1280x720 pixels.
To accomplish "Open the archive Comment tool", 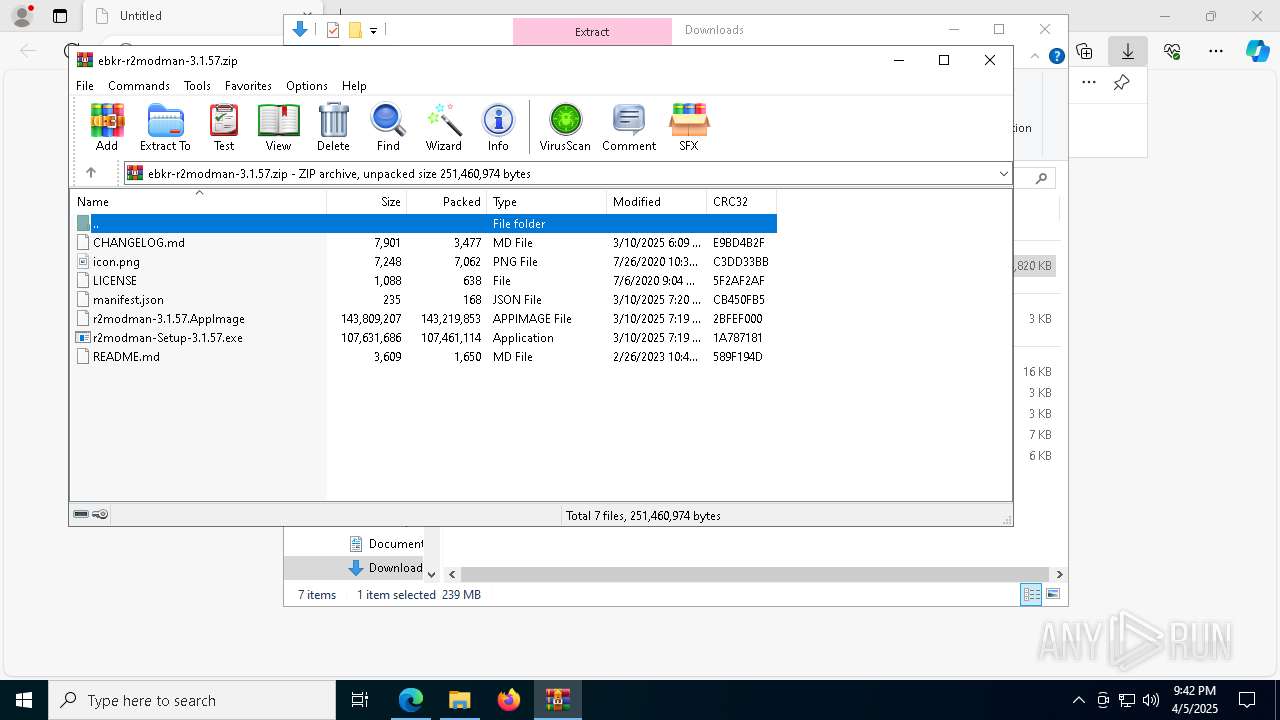I will click(x=629, y=127).
